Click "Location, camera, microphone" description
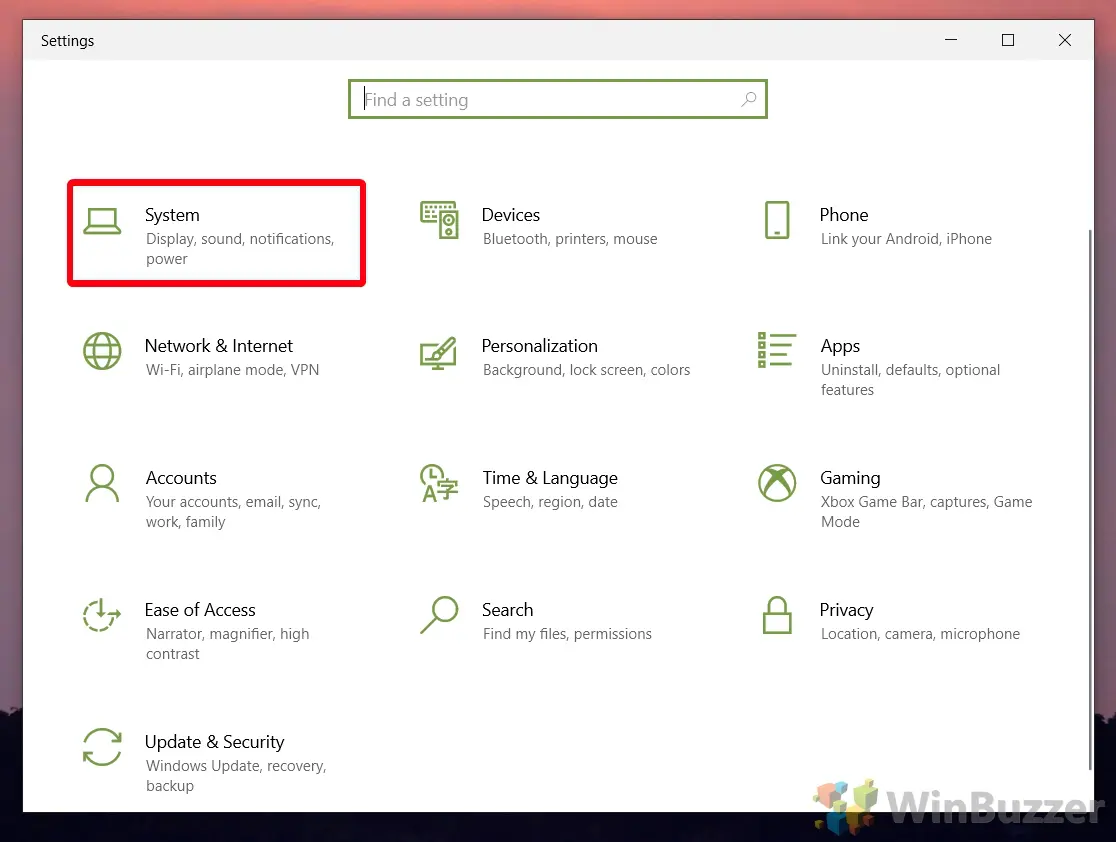1116x842 pixels. 920,634
